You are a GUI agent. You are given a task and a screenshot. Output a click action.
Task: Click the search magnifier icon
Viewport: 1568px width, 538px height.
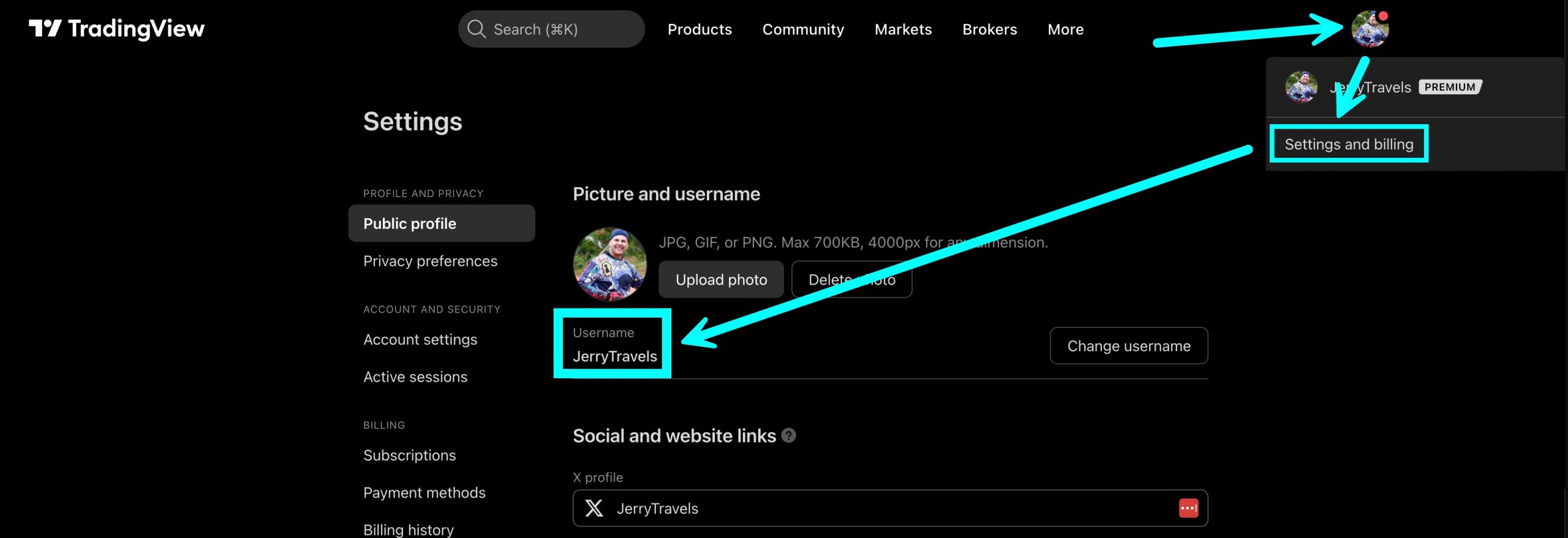(x=476, y=29)
